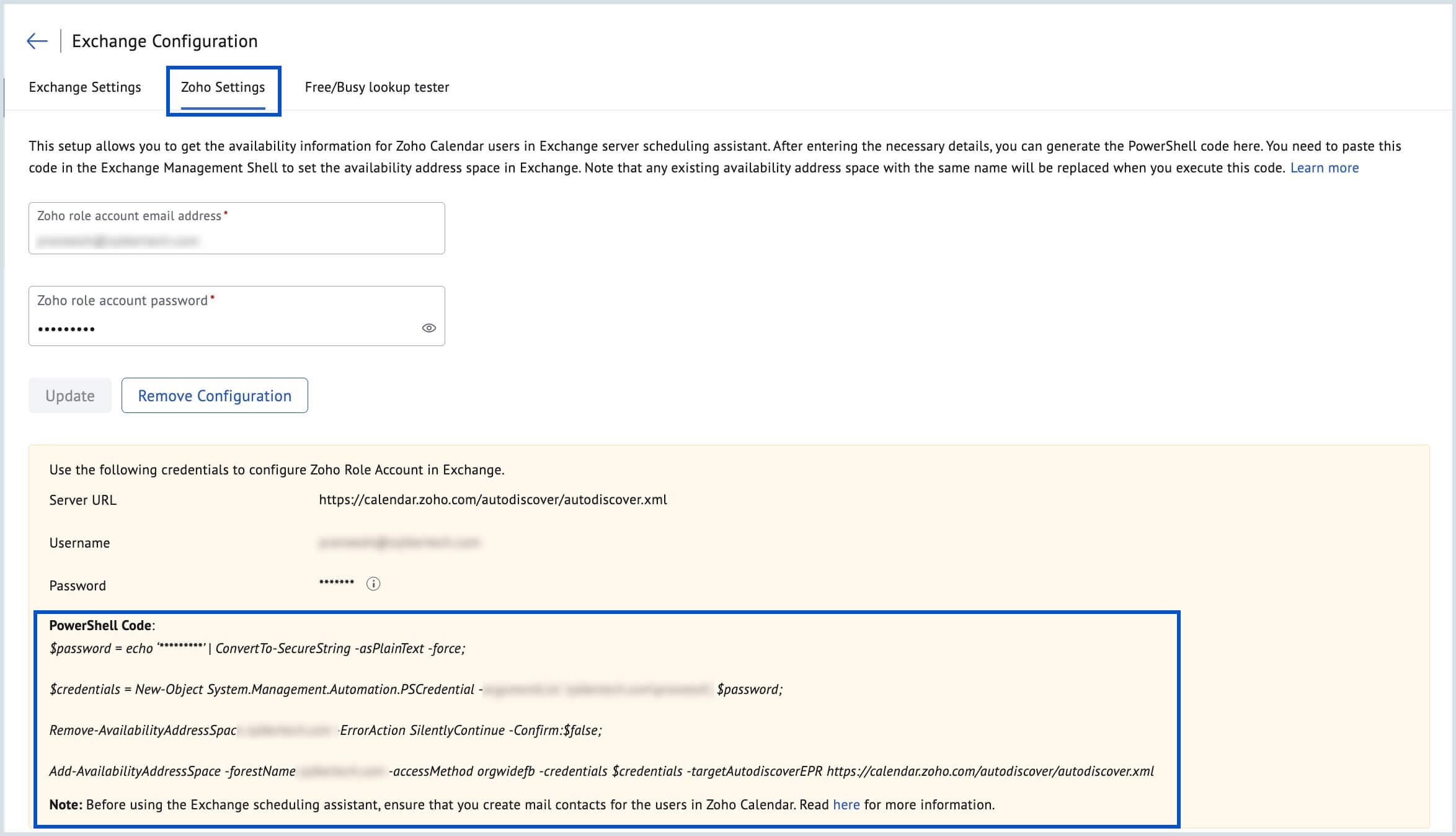Click the info icon beside the Password value
Screen dimensions: 1456x836
[x=373, y=583]
